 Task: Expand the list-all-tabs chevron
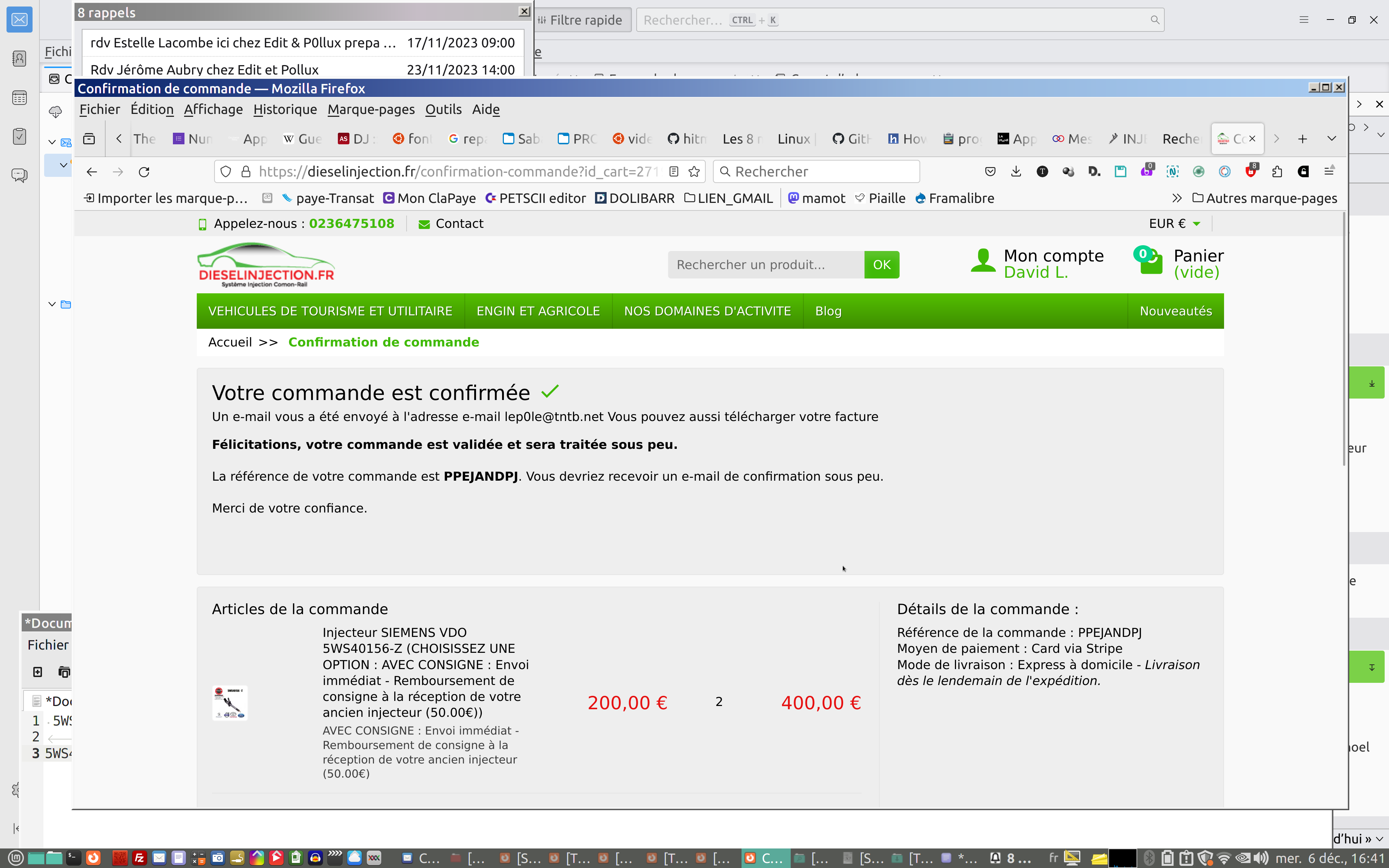[x=1331, y=139]
